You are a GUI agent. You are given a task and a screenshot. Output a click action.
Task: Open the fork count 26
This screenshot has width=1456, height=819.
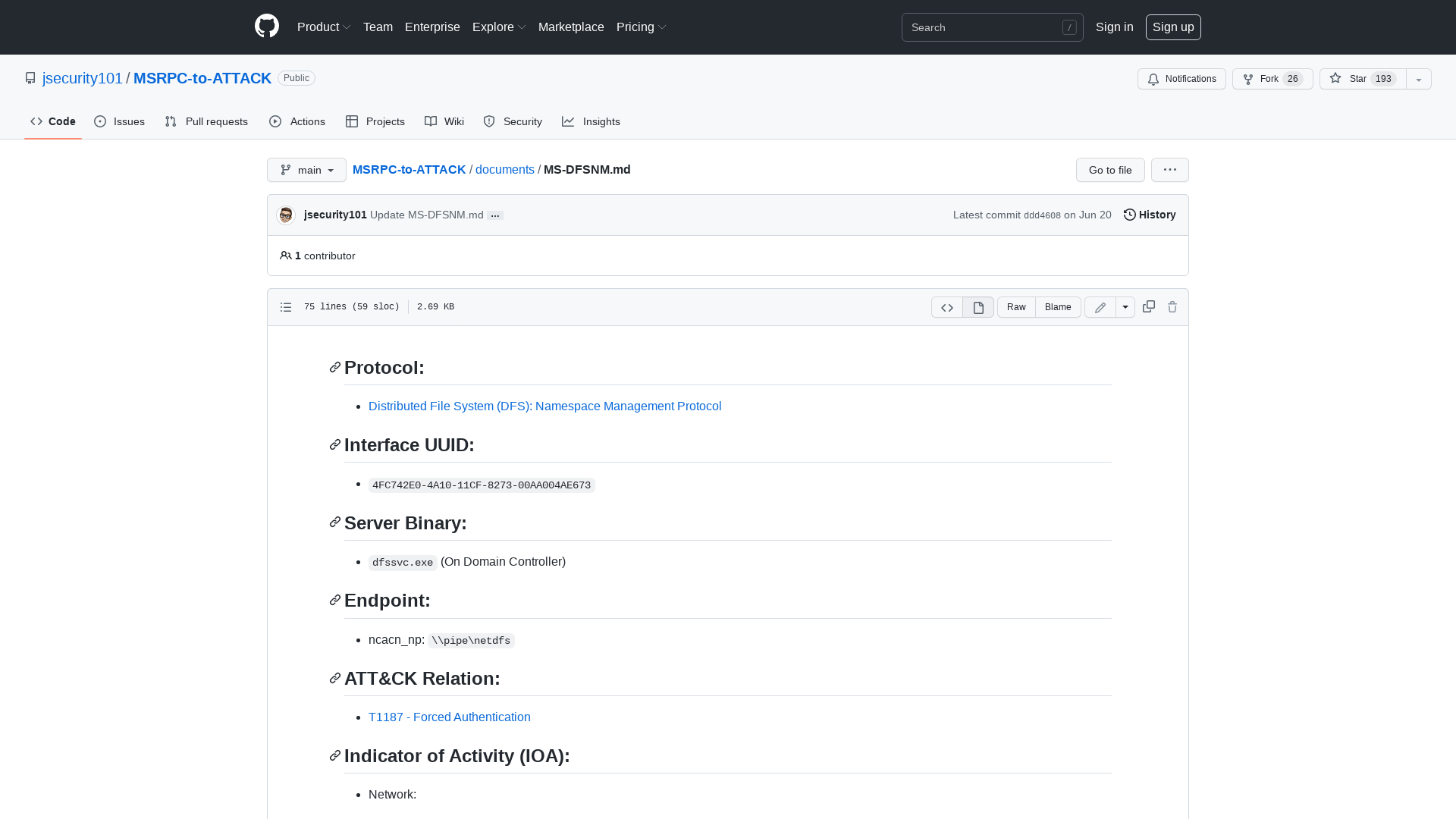(1292, 79)
